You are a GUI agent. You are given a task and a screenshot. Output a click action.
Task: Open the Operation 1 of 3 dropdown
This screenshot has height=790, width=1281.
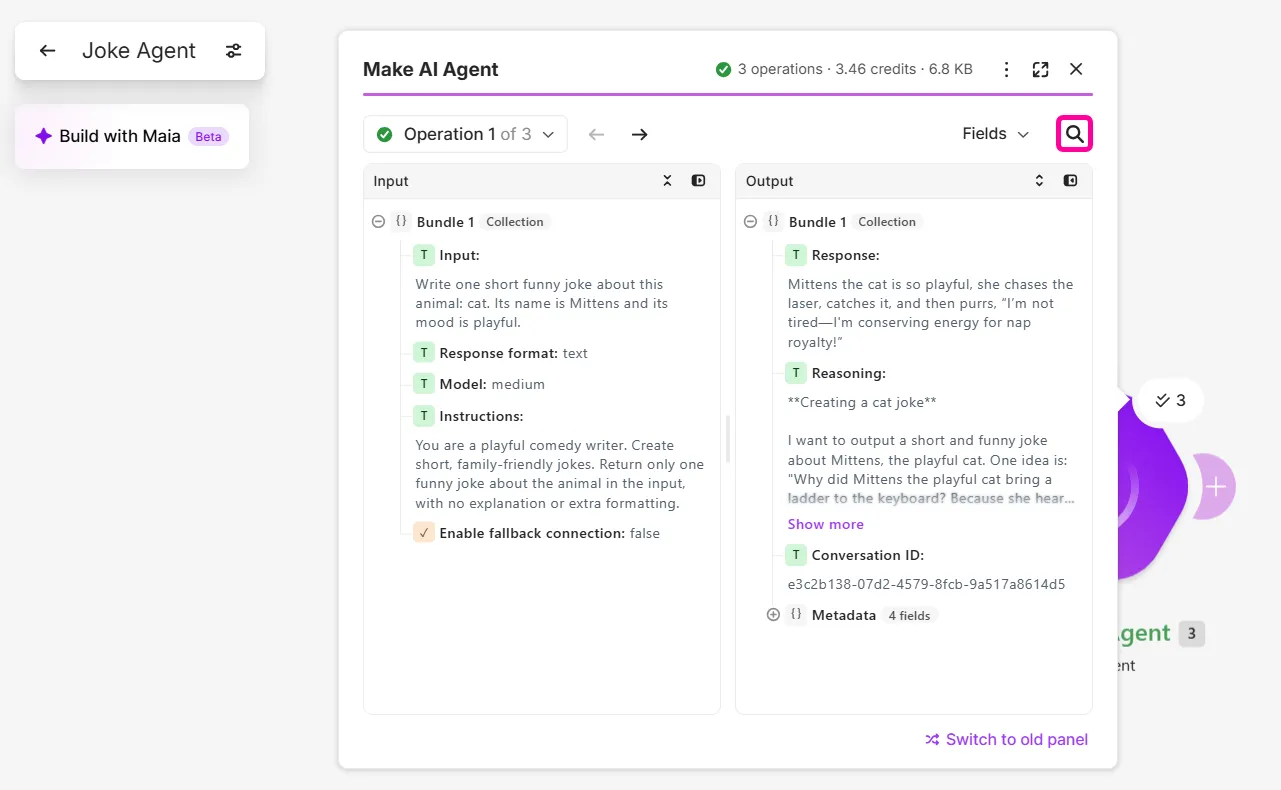465,134
